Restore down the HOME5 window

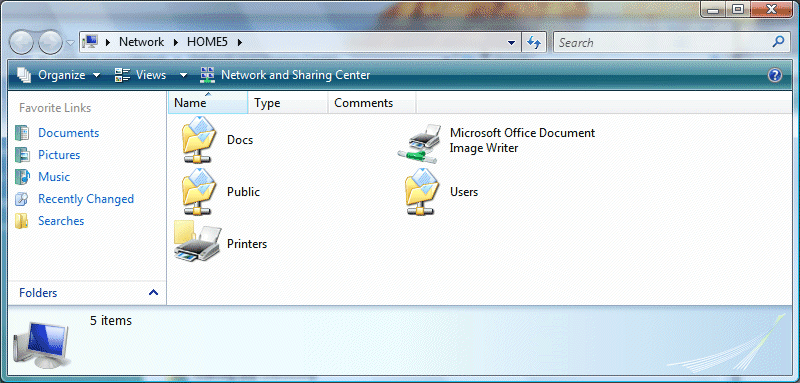pyautogui.click(x=738, y=9)
